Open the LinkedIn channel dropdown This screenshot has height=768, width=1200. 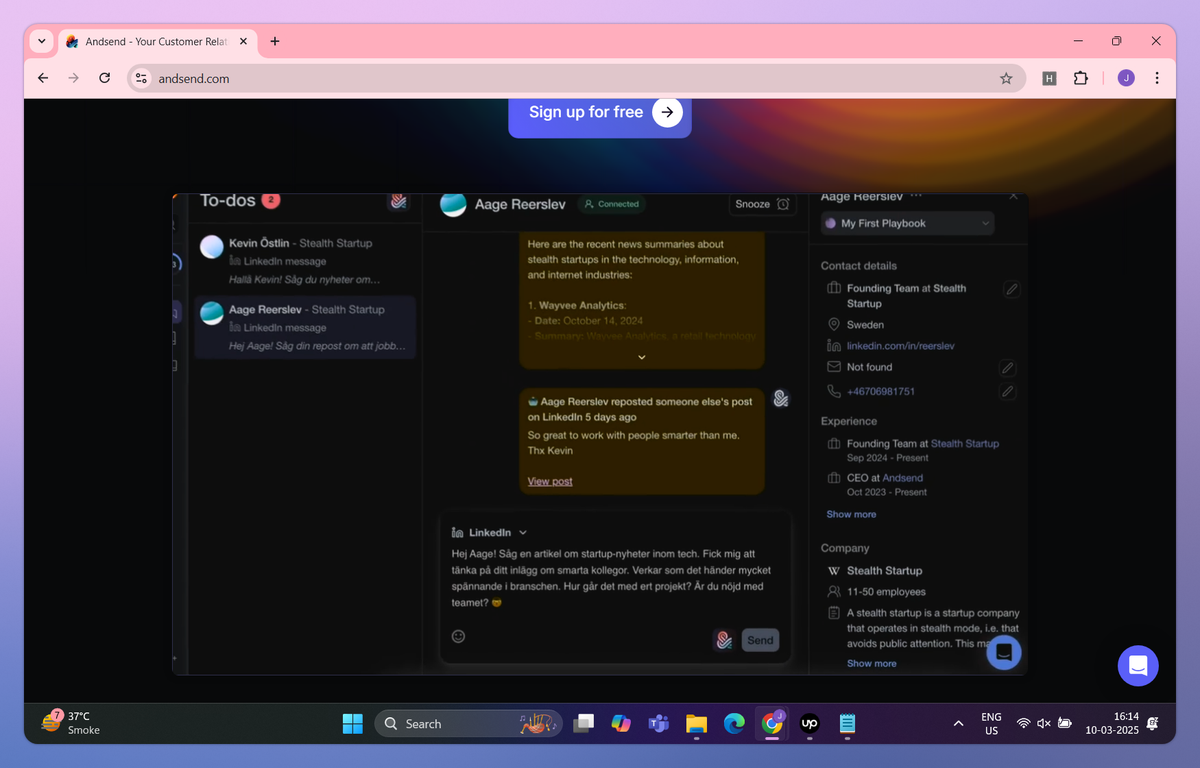(489, 533)
